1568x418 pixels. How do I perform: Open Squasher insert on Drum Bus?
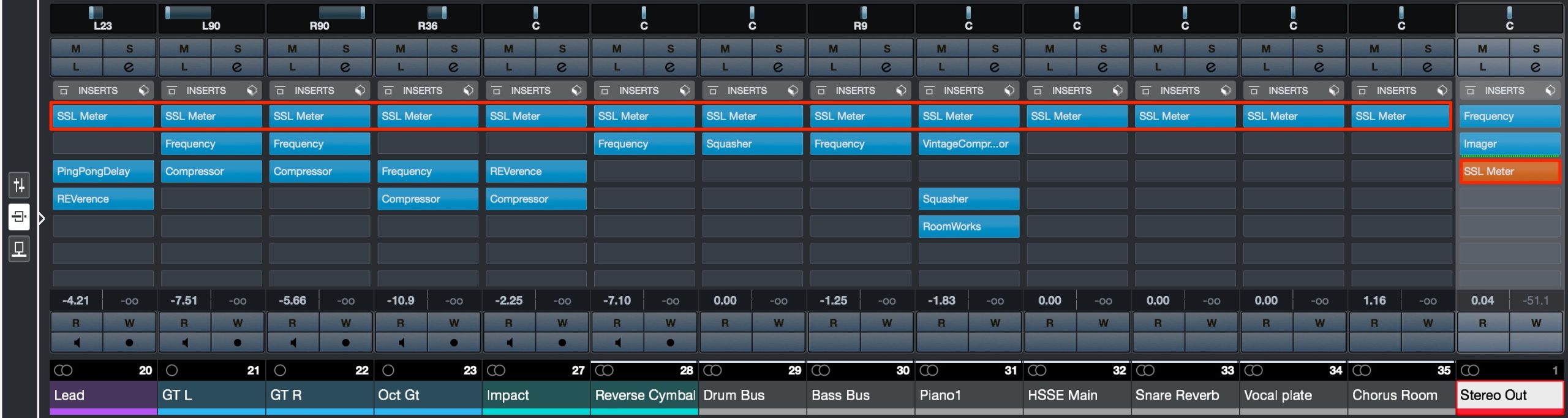(x=752, y=144)
